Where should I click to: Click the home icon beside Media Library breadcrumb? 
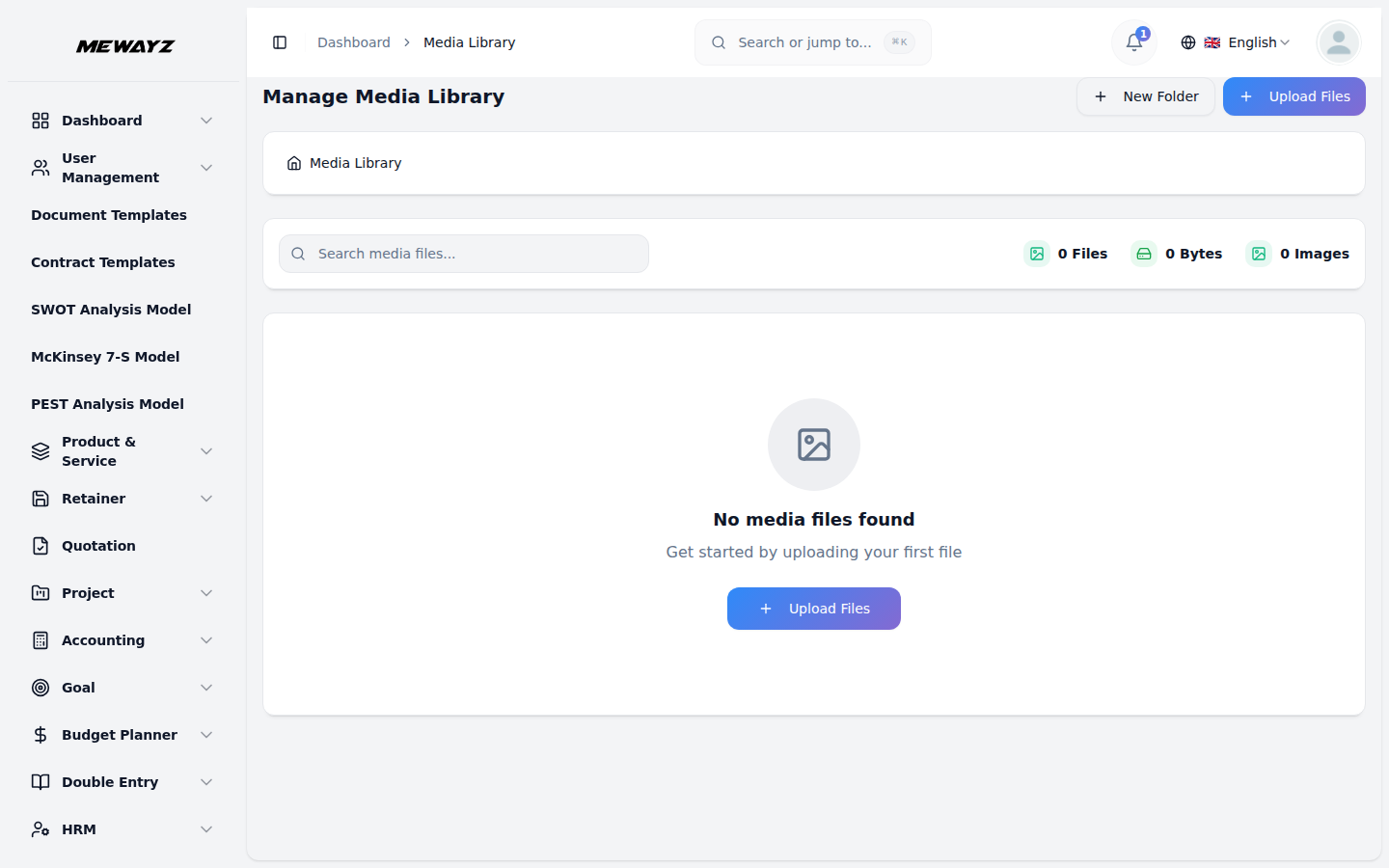click(294, 162)
